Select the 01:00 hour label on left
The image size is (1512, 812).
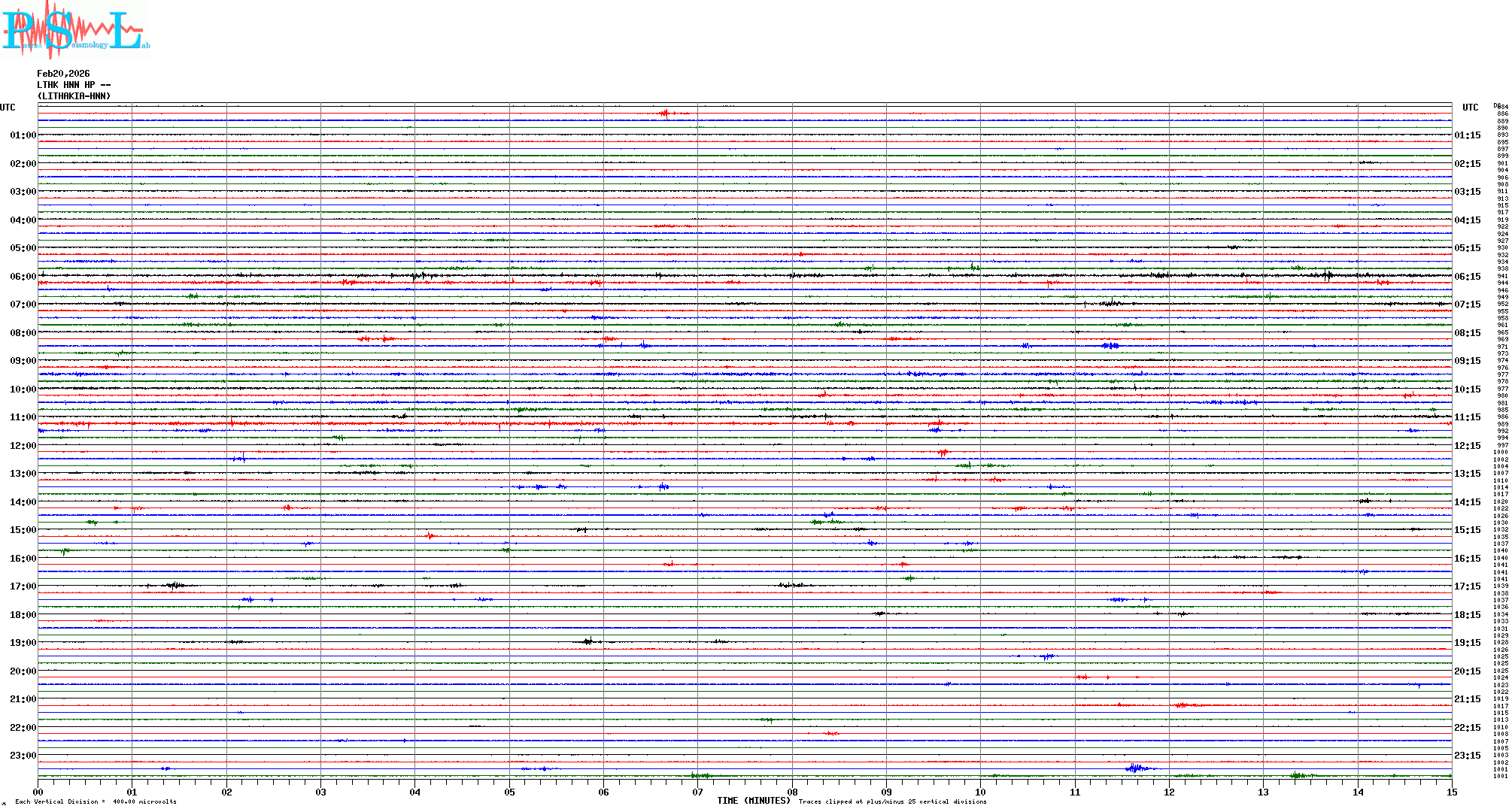(23, 135)
